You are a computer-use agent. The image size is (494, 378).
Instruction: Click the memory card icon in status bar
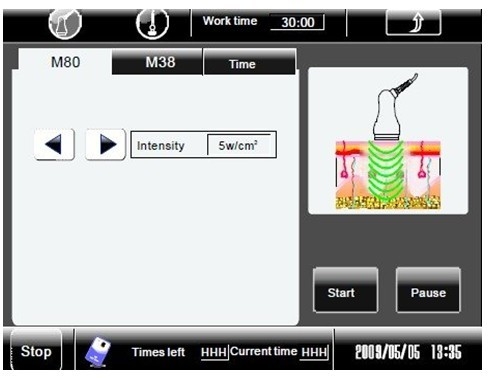[x=98, y=352]
